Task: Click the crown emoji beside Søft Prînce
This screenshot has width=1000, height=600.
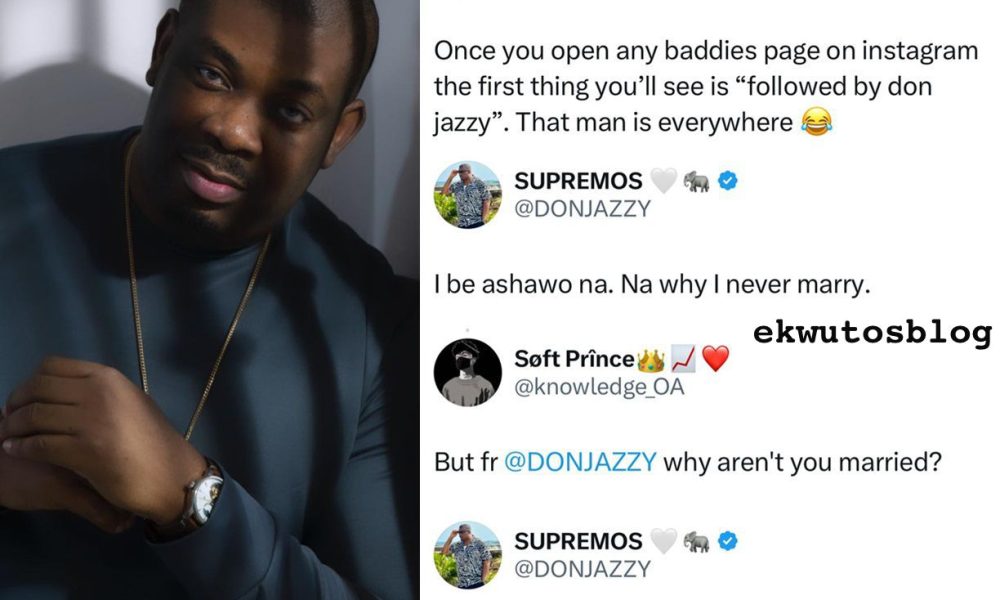Action: (x=651, y=360)
